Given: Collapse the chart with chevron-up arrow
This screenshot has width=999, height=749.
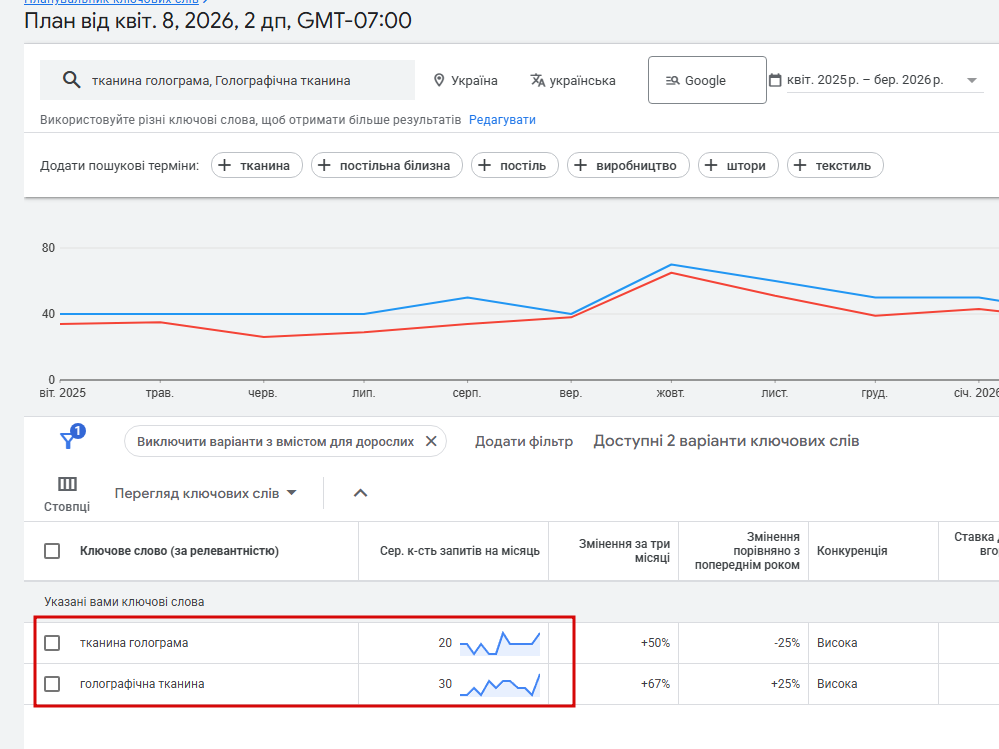Looking at the screenshot, I should point(361,493).
